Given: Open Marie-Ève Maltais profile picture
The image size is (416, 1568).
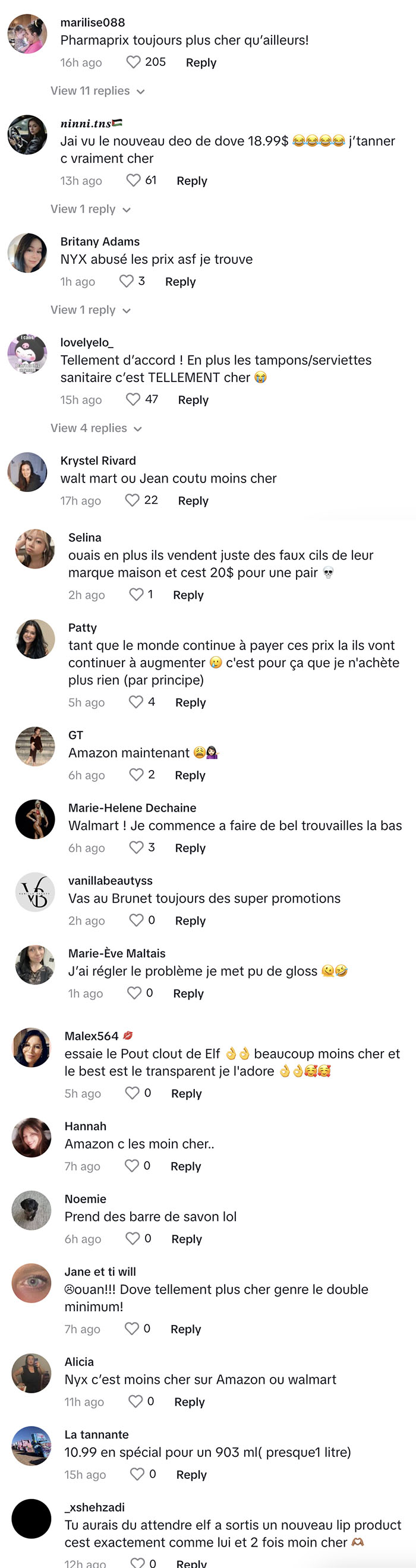Looking at the screenshot, I should tap(35, 965).
